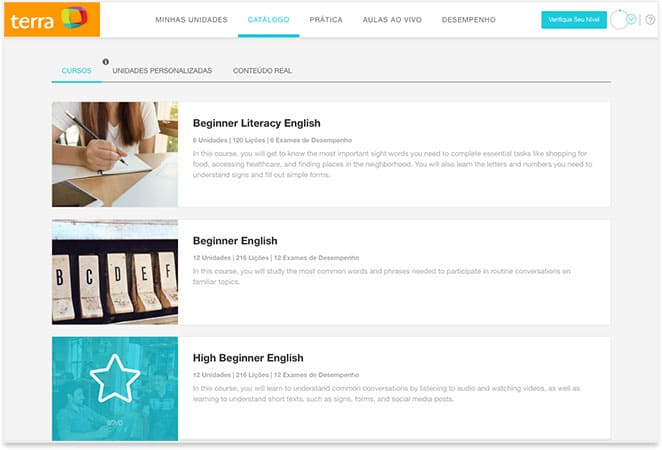
Task: Open the help question mark icon
Action: (650, 20)
